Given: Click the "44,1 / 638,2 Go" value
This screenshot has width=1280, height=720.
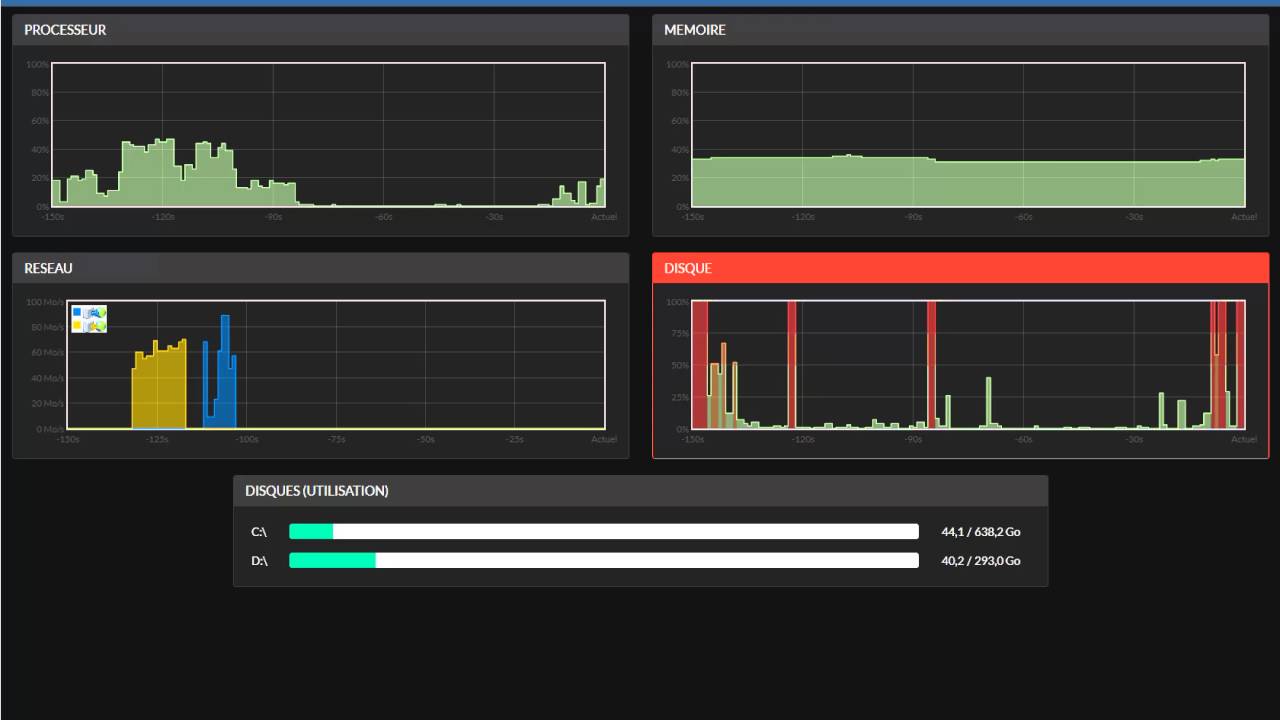Looking at the screenshot, I should click(x=981, y=532).
